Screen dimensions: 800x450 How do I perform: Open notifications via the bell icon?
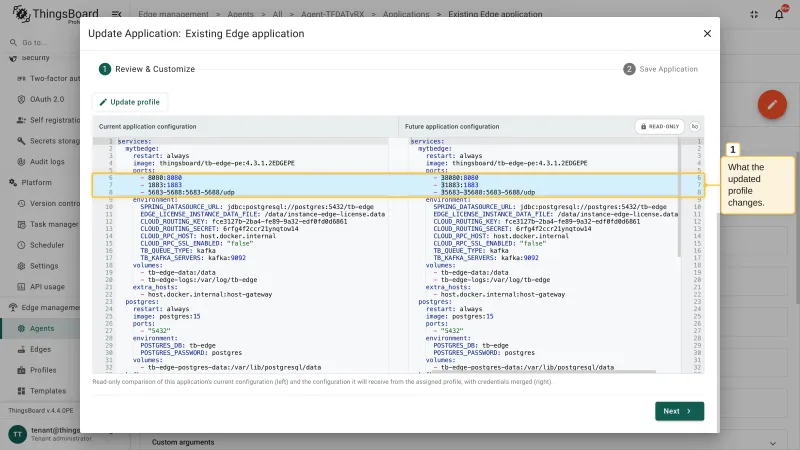[779, 14]
